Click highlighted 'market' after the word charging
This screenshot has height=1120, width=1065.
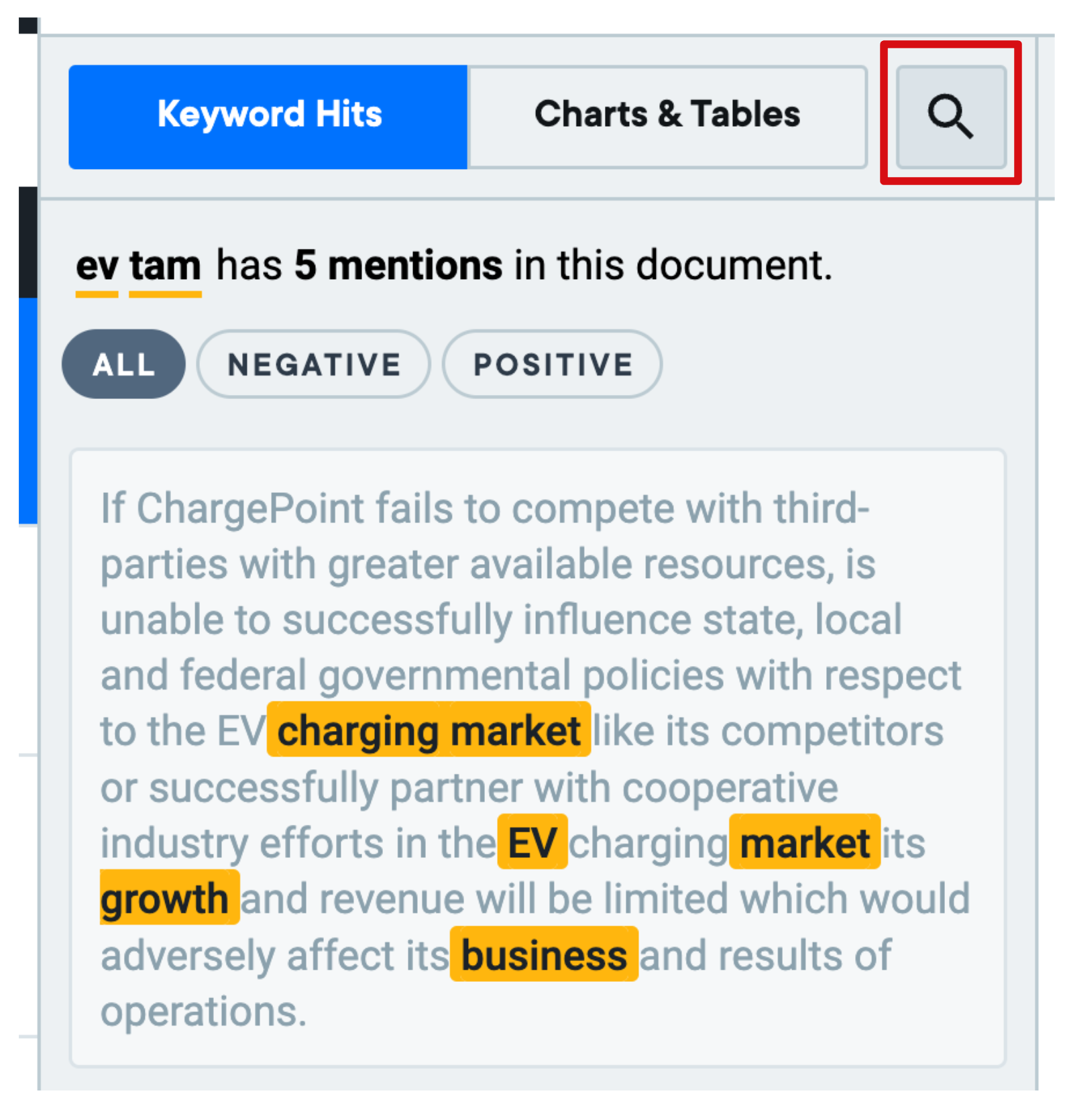tap(805, 842)
